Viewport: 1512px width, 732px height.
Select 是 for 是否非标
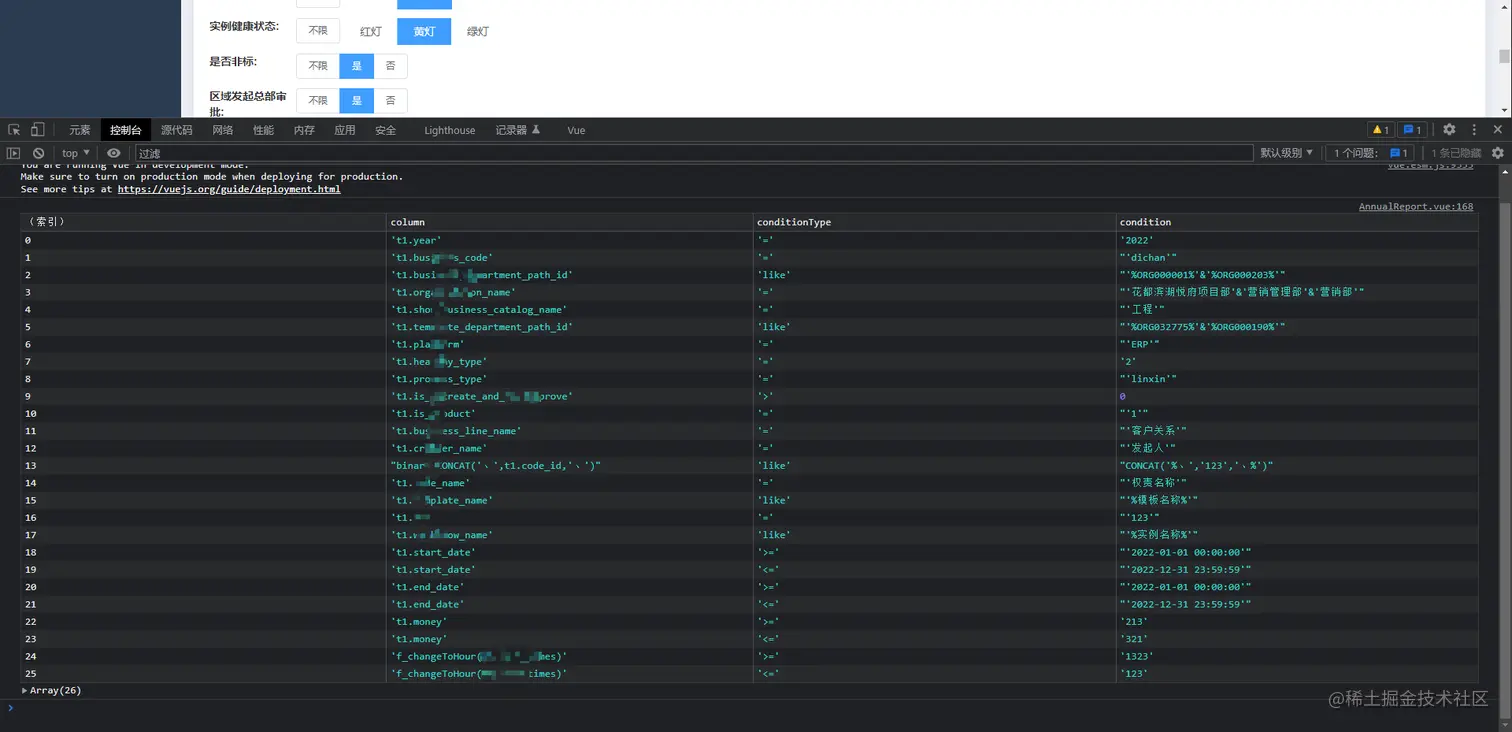click(x=357, y=66)
